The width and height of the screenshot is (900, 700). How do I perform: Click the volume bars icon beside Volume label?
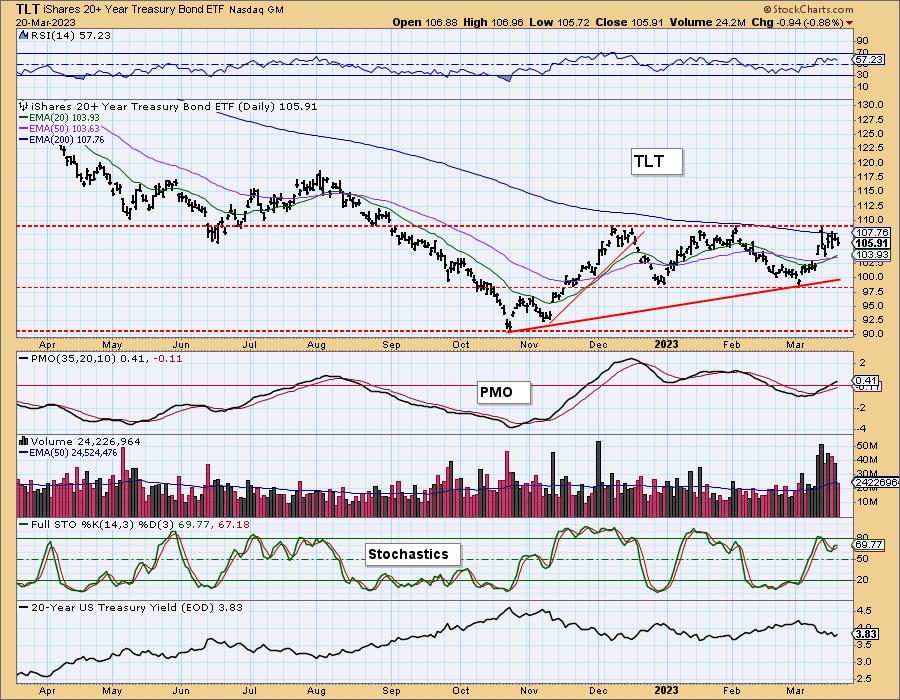point(24,441)
